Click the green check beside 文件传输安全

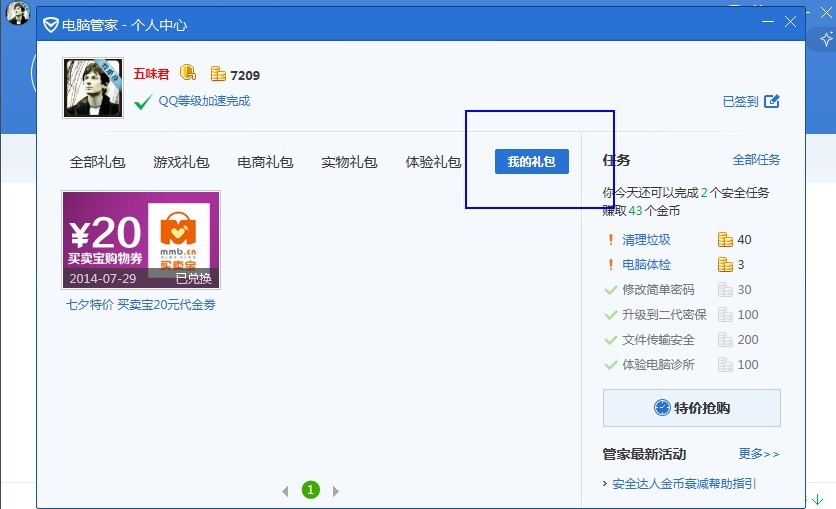[x=610, y=340]
